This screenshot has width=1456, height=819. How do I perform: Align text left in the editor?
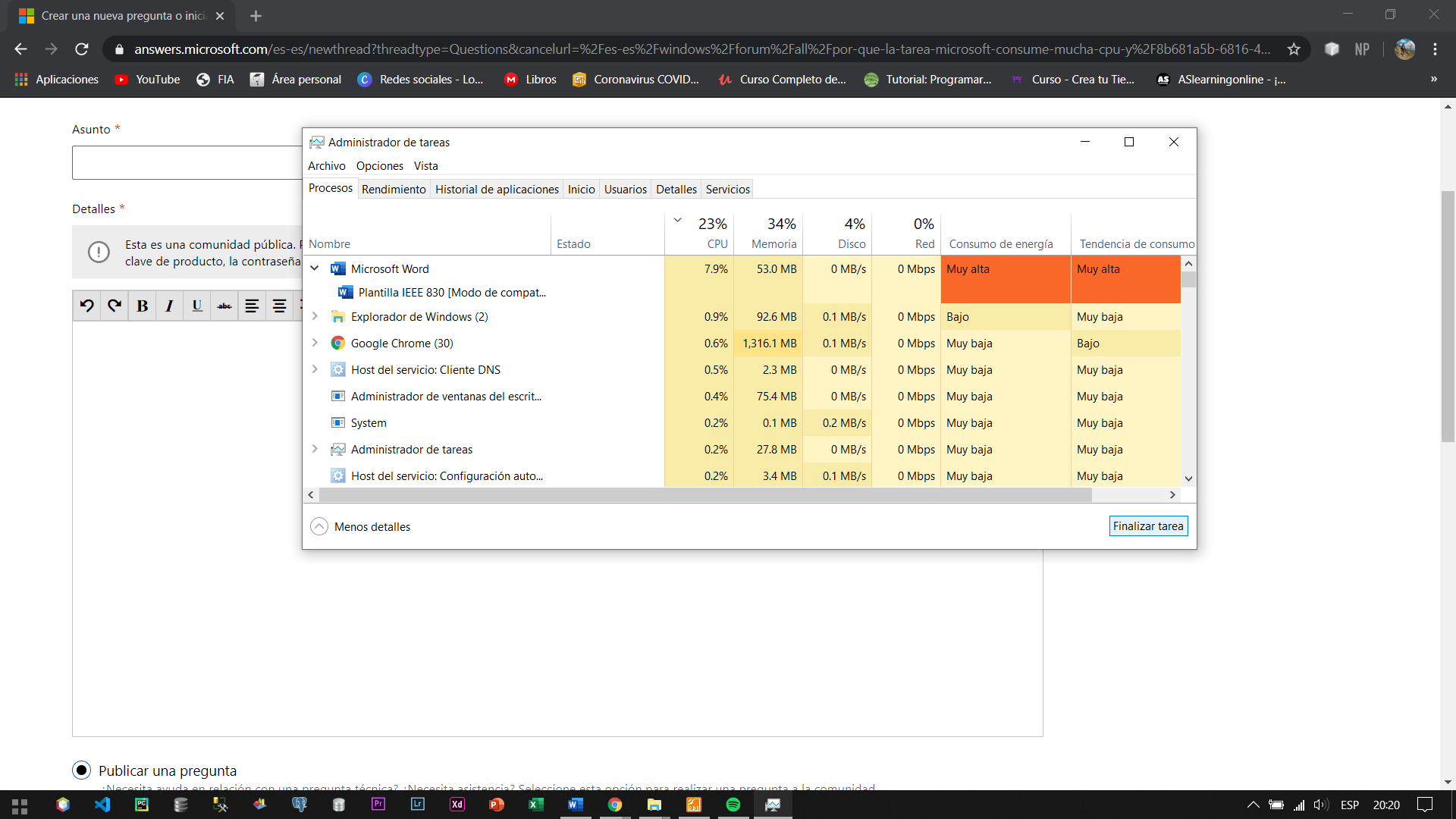coord(252,306)
